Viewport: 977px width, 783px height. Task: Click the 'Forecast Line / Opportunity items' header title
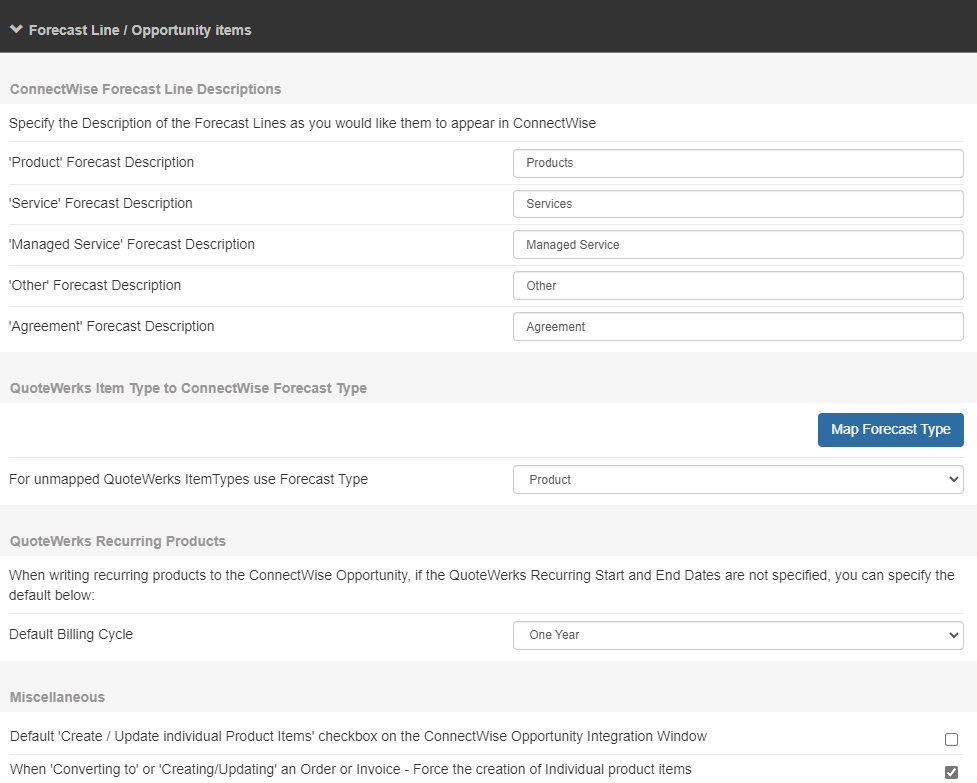coord(140,30)
